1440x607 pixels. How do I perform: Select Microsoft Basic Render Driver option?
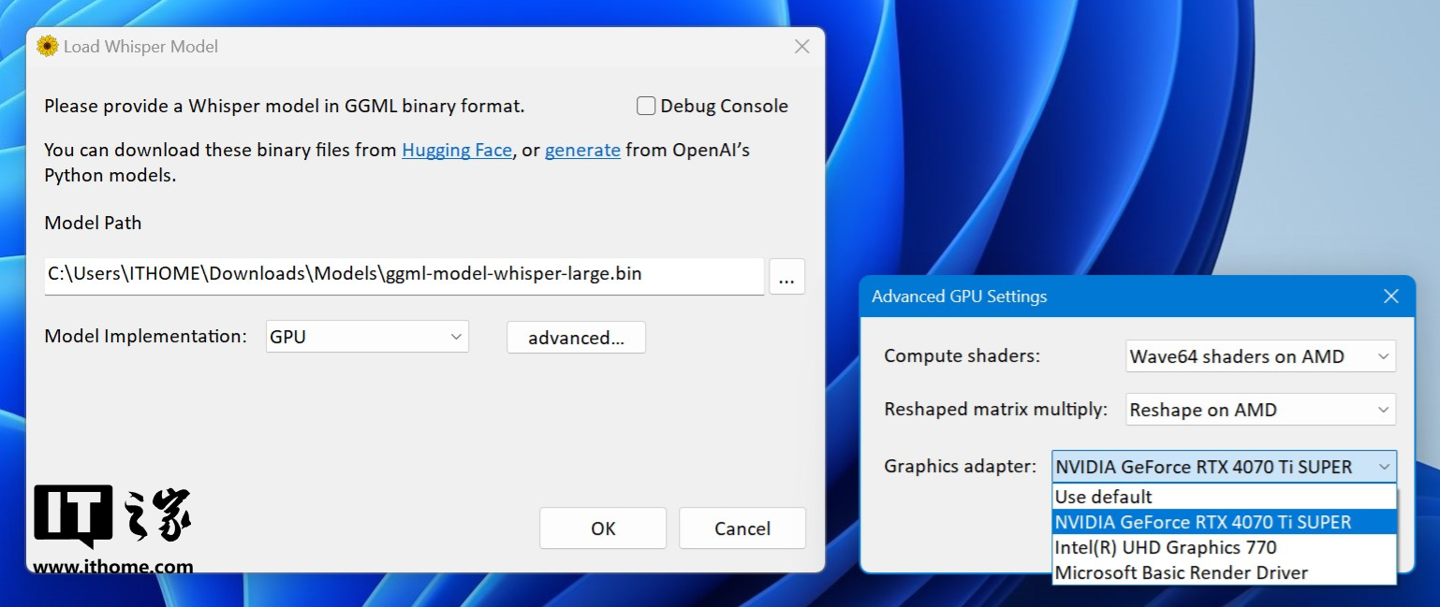1181,573
